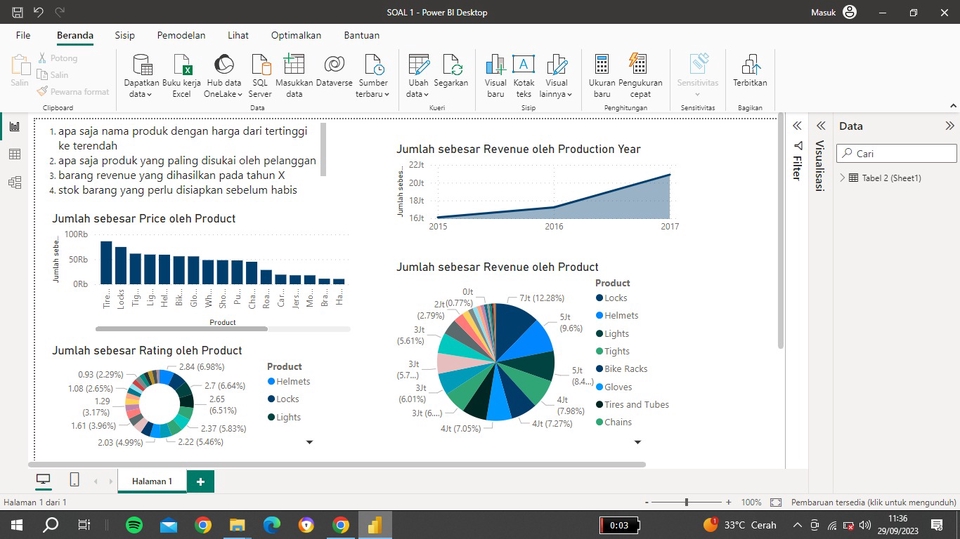
Task: Select the Beranda ribbon tab
Action: pyautogui.click(x=75, y=36)
